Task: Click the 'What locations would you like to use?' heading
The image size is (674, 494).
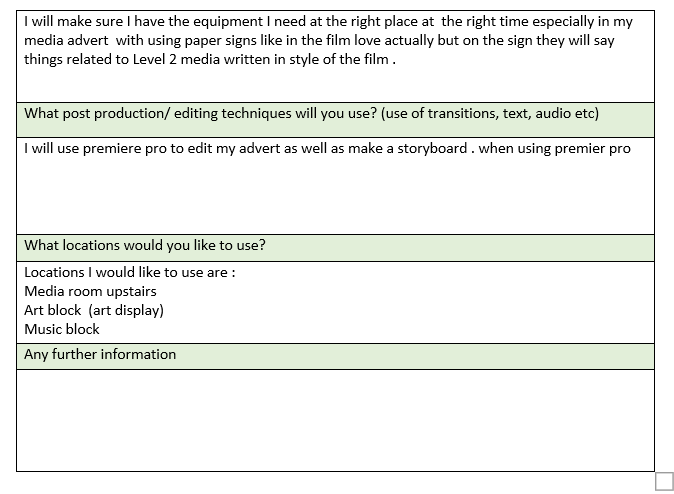Action: 145,245
